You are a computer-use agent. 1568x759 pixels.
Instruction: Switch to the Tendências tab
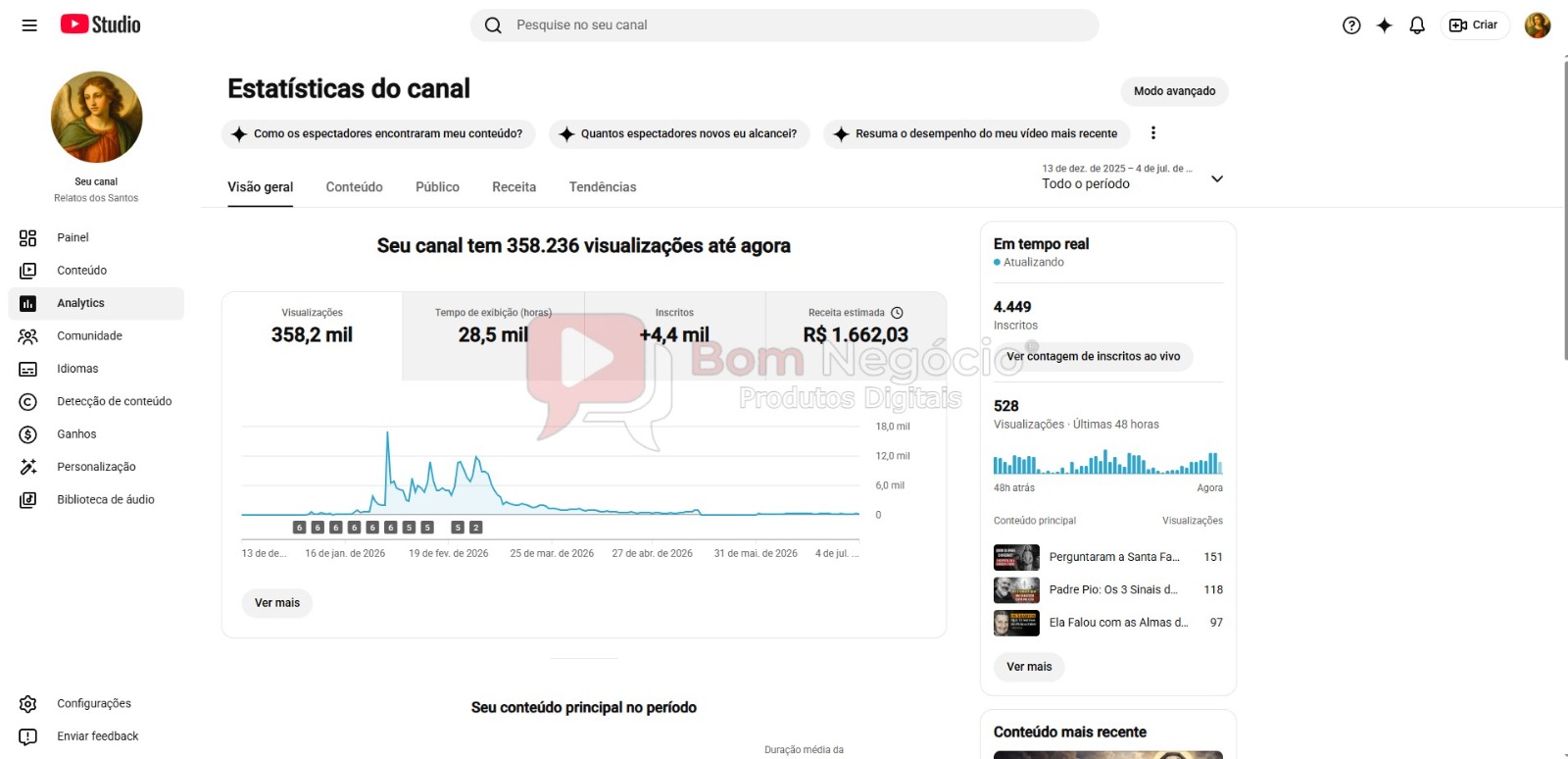tap(603, 187)
